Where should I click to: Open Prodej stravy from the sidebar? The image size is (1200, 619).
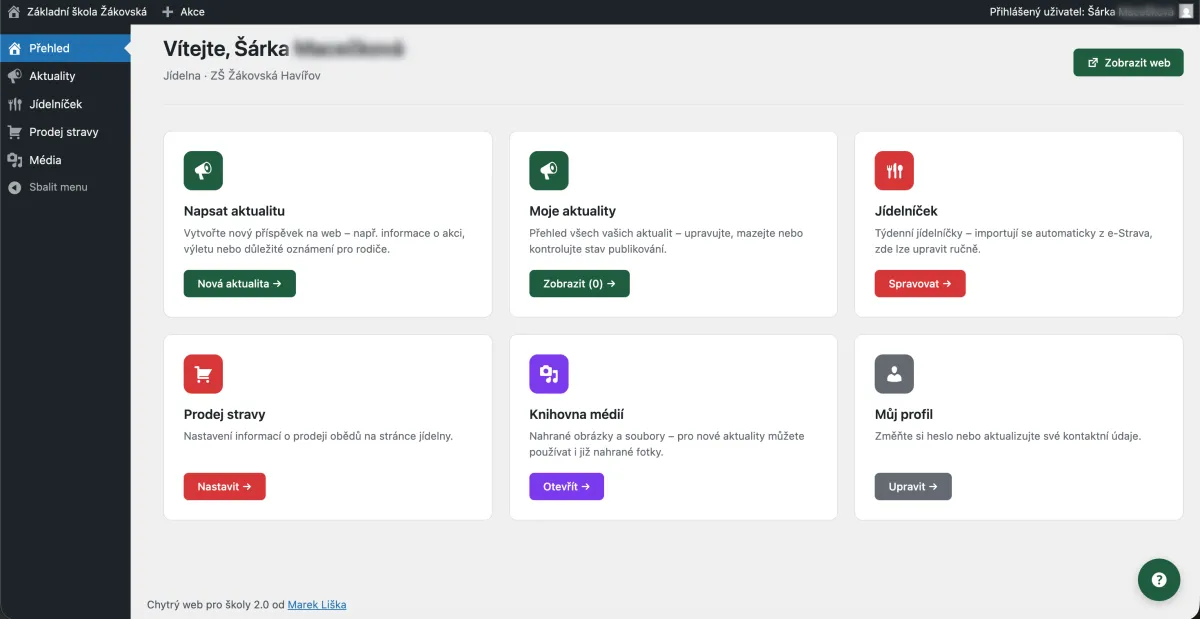click(63, 132)
